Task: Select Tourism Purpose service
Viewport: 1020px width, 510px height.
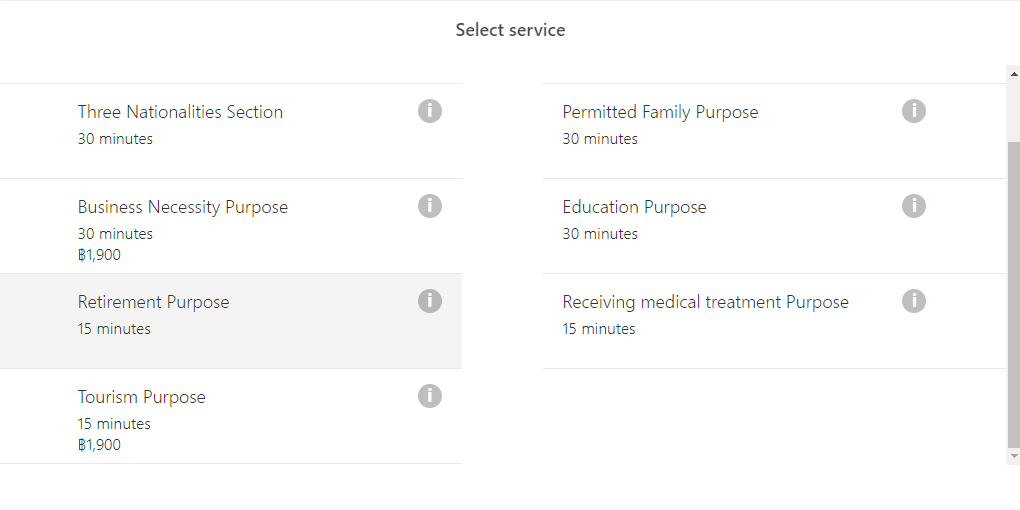Action: tap(231, 416)
